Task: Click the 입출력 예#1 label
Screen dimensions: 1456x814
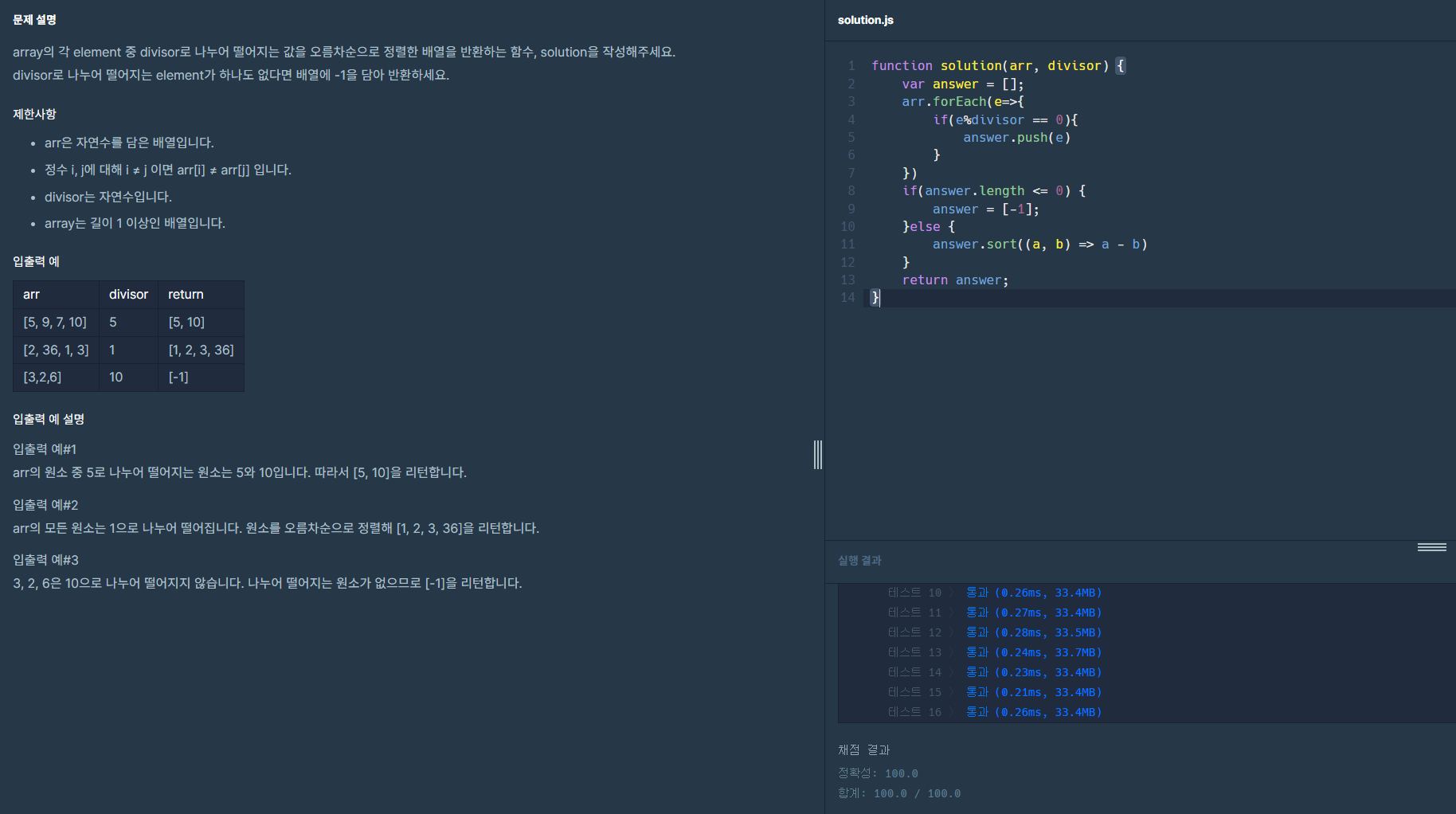Action: click(45, 449)
